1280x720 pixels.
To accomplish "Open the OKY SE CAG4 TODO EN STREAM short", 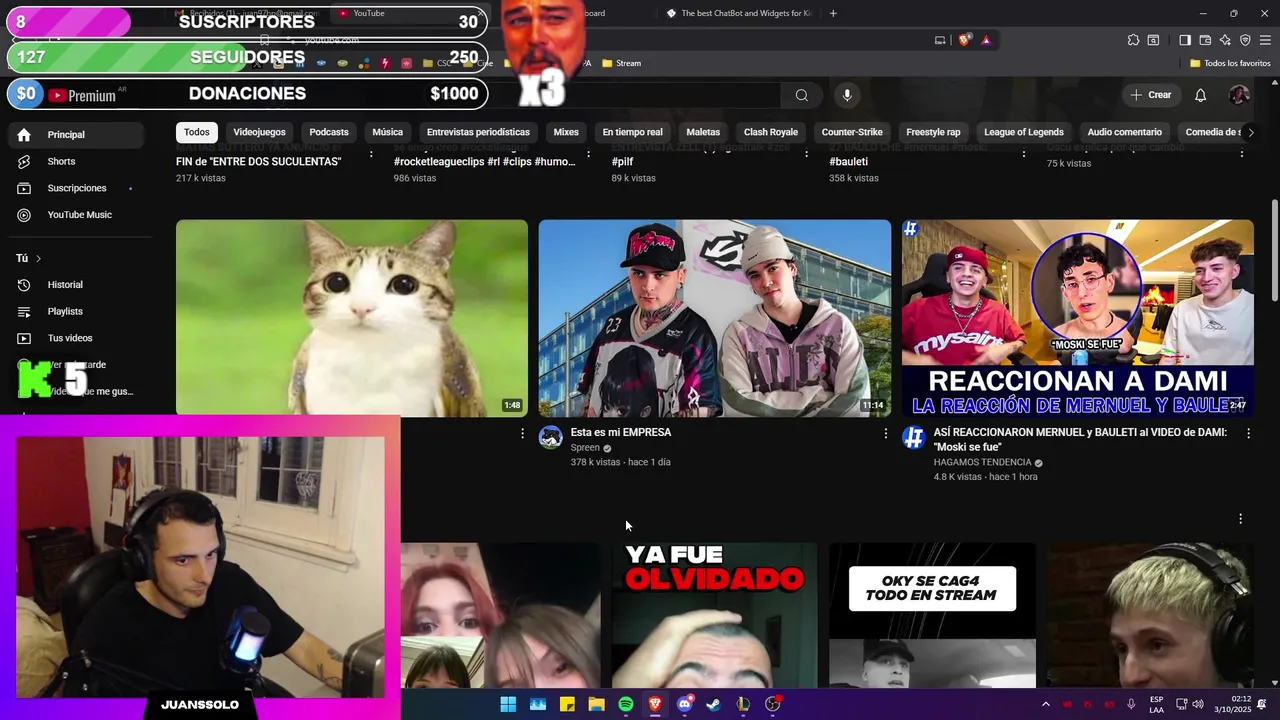I will (x=932, y=615).
